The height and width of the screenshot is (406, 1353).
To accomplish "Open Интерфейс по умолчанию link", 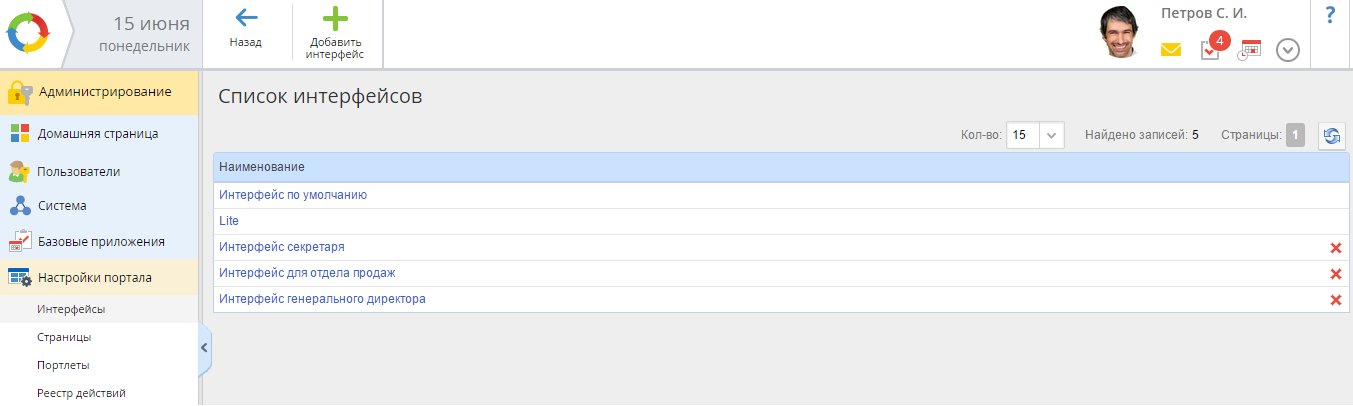I will coord(293,195).
